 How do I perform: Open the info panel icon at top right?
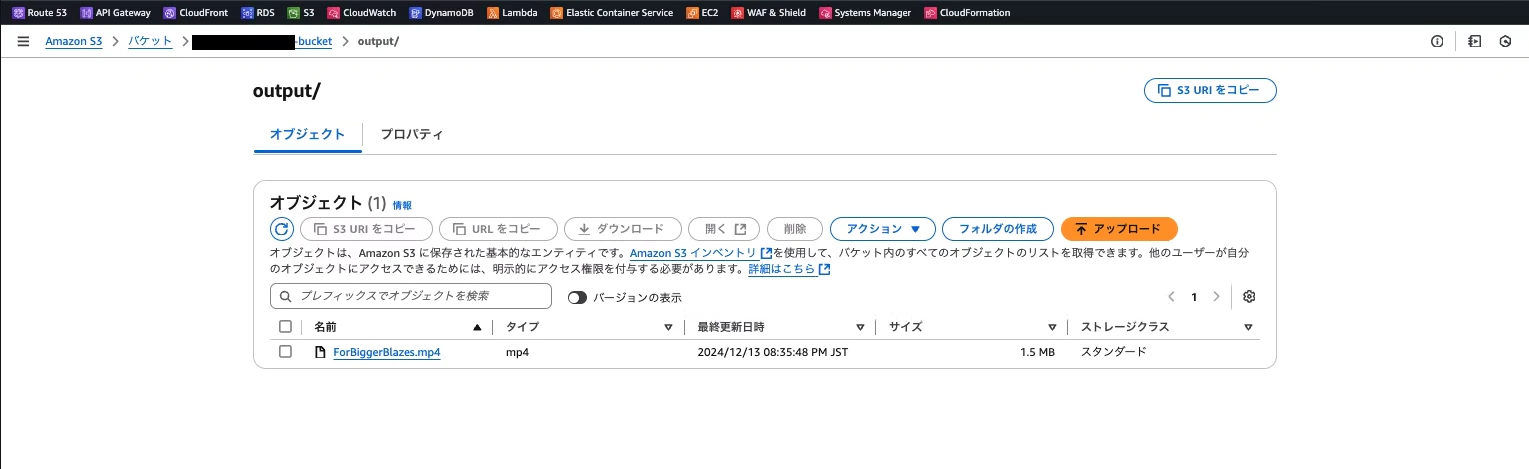(x=1437, y=42)
